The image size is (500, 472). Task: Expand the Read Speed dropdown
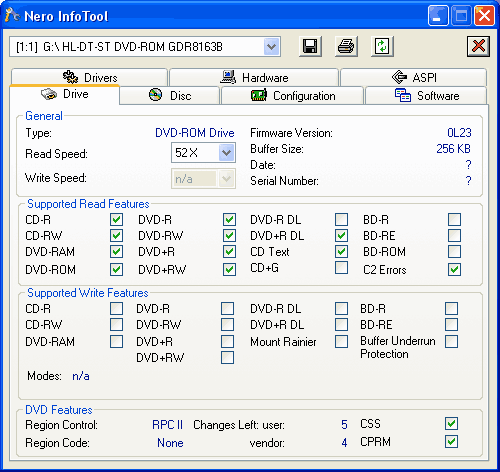[x=227, y=153]
